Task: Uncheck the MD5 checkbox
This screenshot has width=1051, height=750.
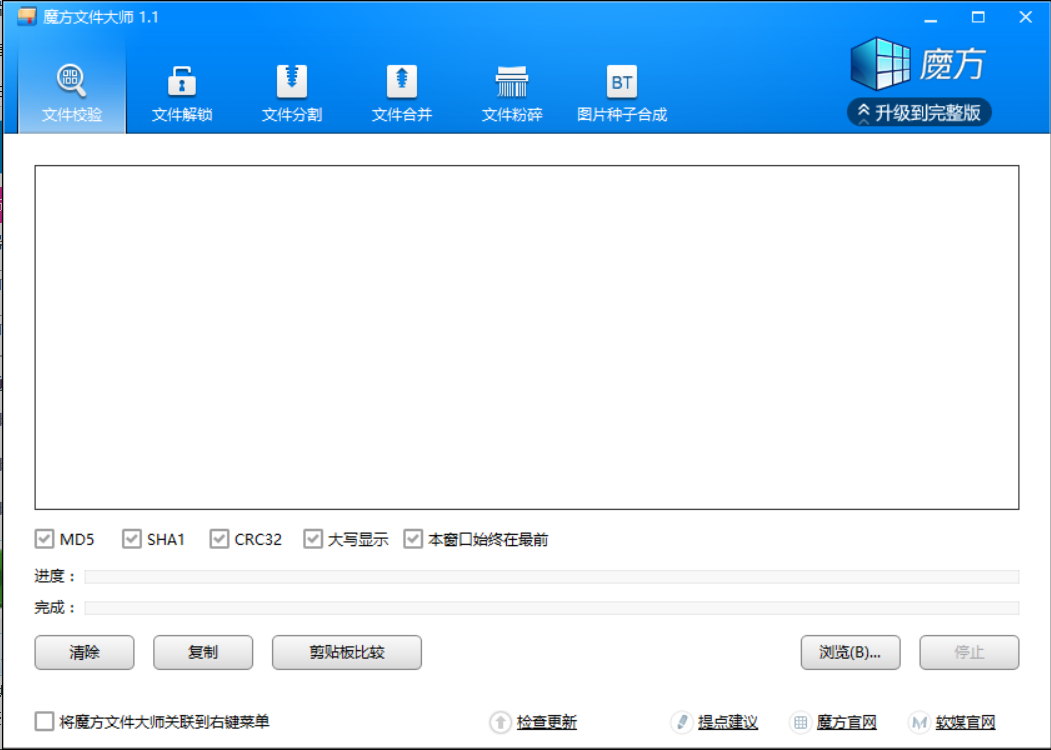Action: click(44, 539)
